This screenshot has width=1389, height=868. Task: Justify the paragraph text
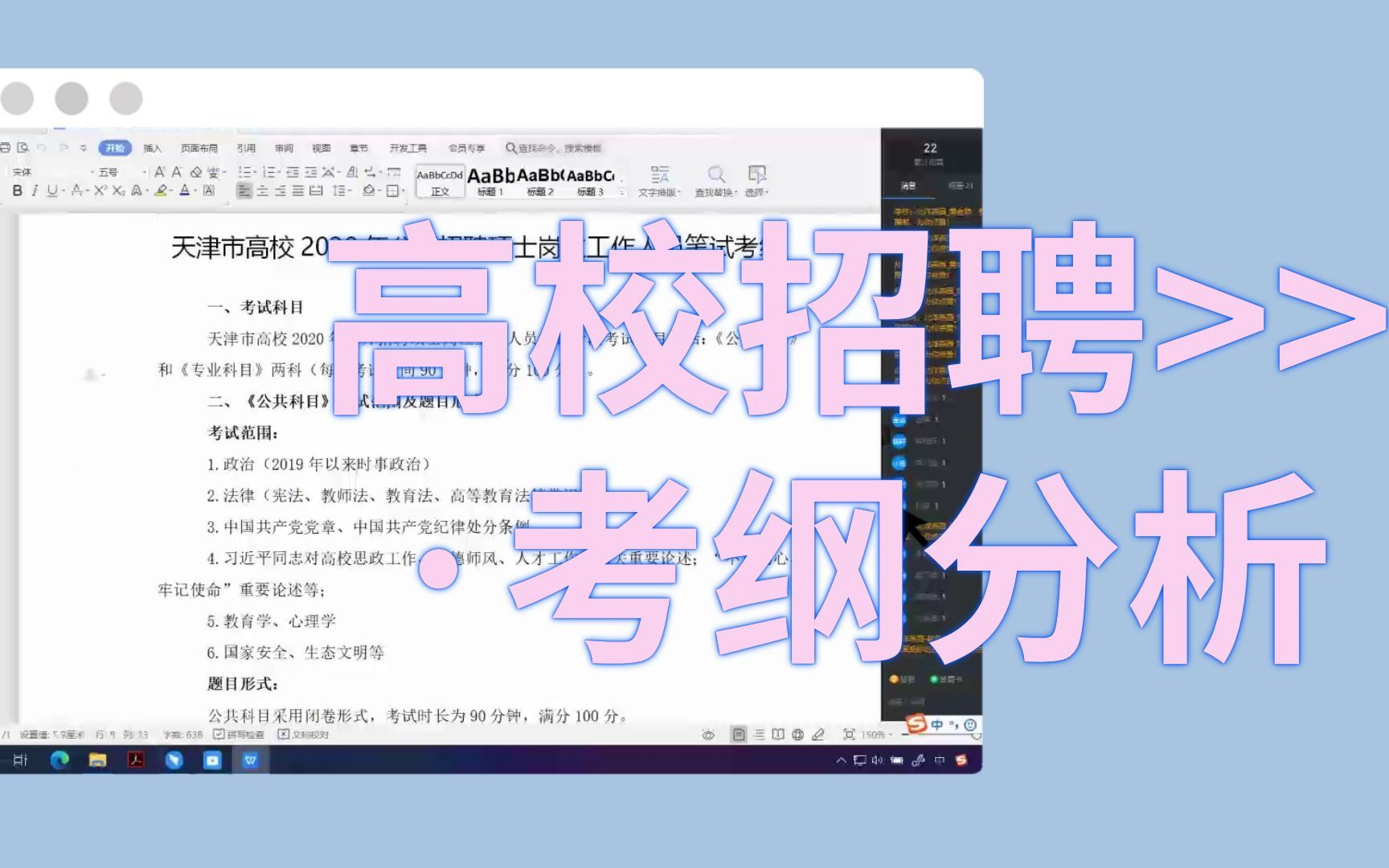pos(297,190)
